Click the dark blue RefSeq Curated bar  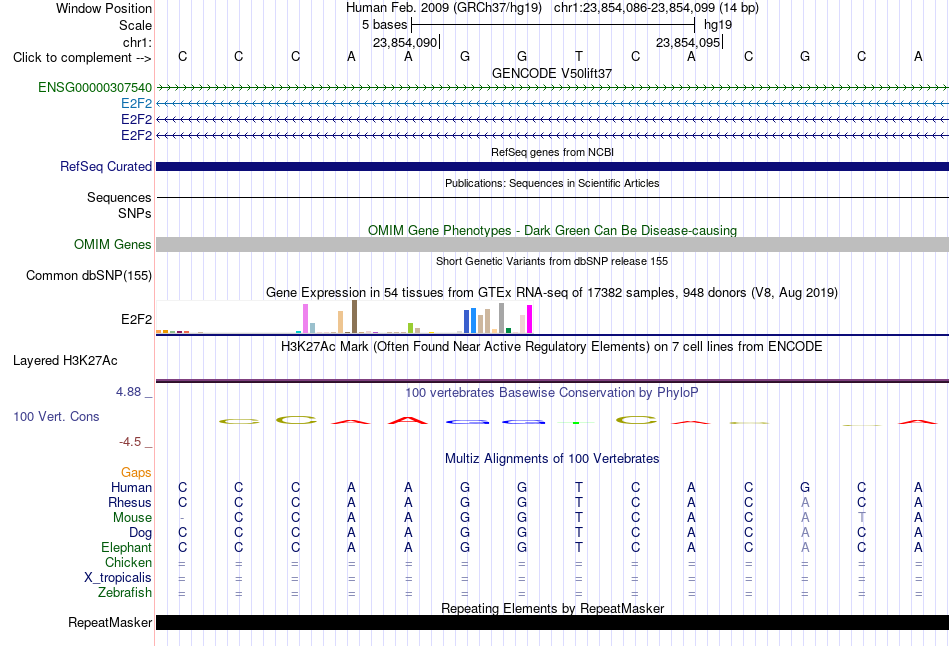pos(552,166)
